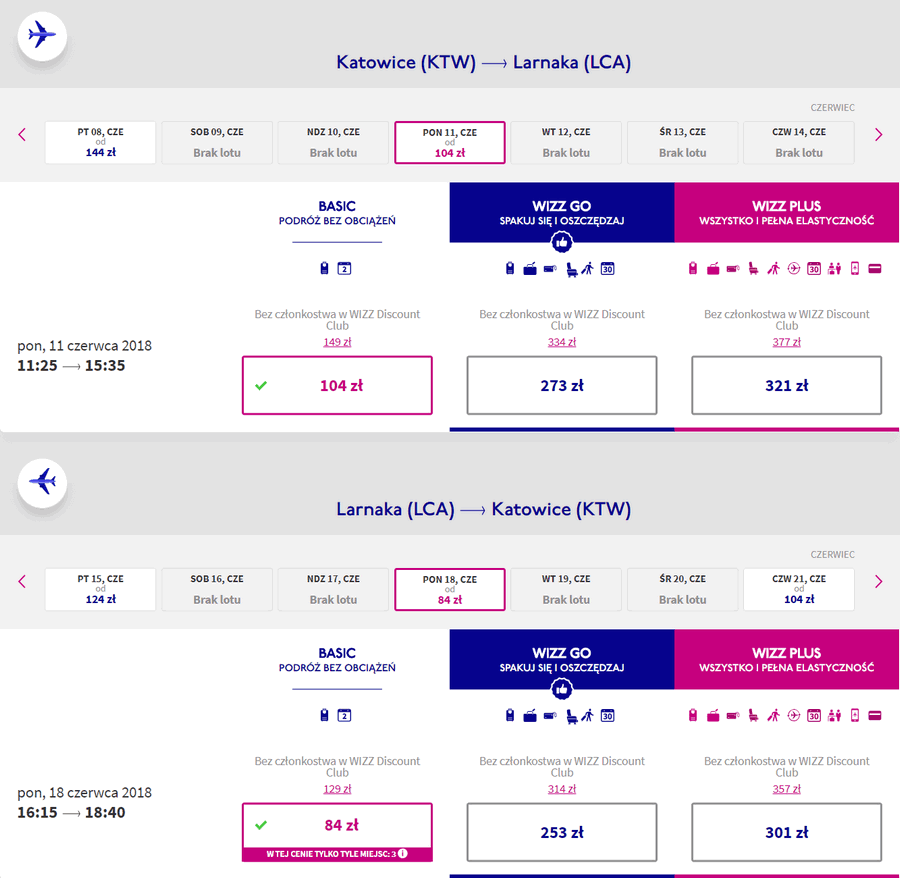Show later outbound dates with right arrow
This screenshot has height=878, width=900.
click(878, 135)
